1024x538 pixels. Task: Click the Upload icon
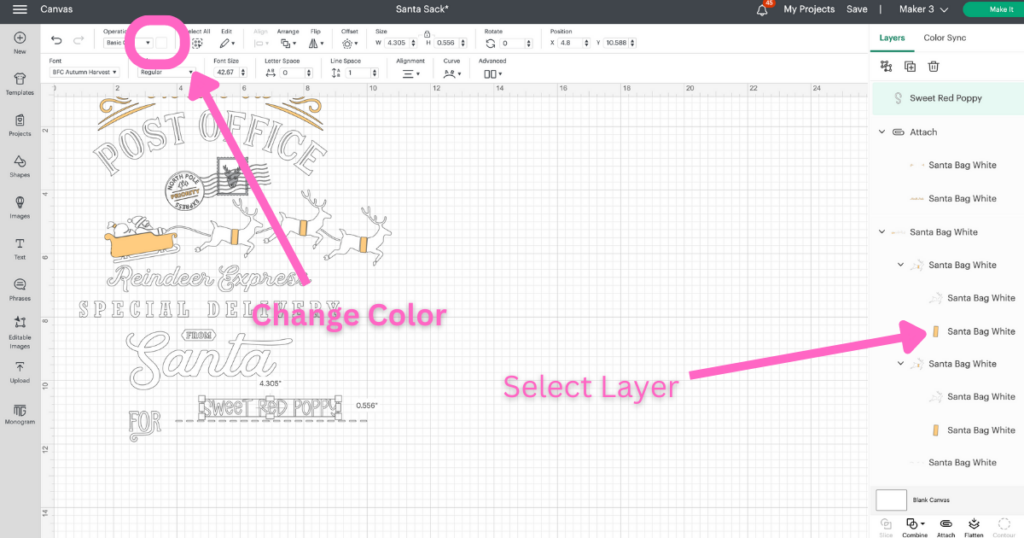[20, 367]
